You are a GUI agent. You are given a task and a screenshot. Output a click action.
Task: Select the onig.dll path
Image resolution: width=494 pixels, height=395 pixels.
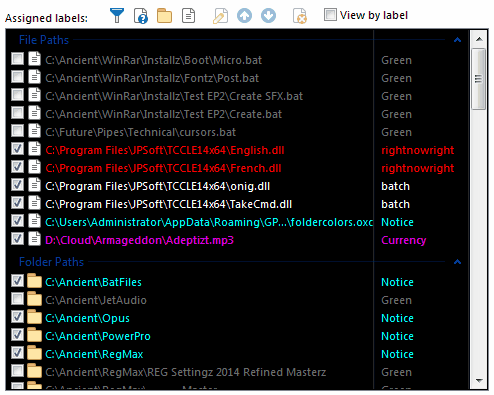[x=158, y=186]
